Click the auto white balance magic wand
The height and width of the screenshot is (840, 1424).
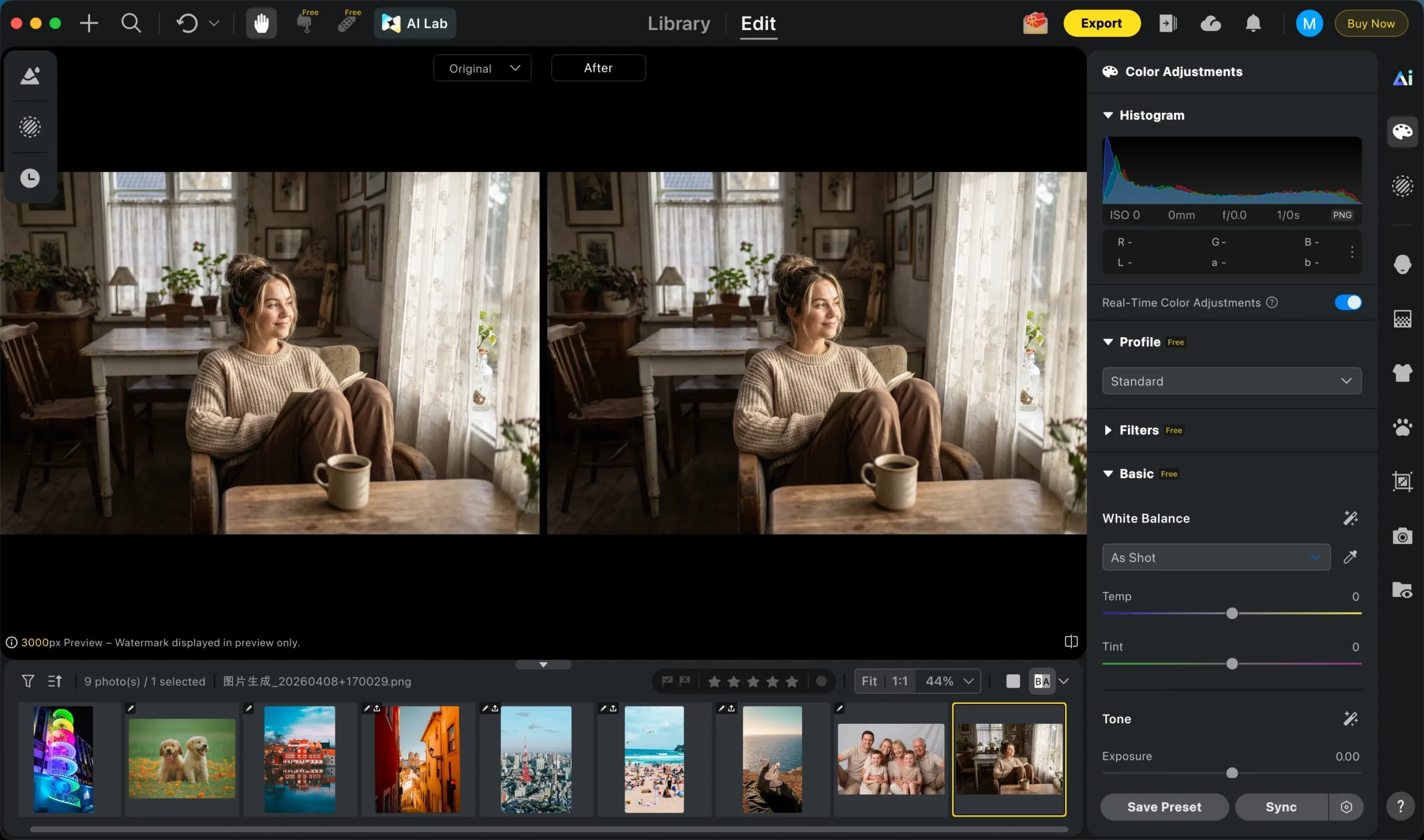(x=1350, y=518)
